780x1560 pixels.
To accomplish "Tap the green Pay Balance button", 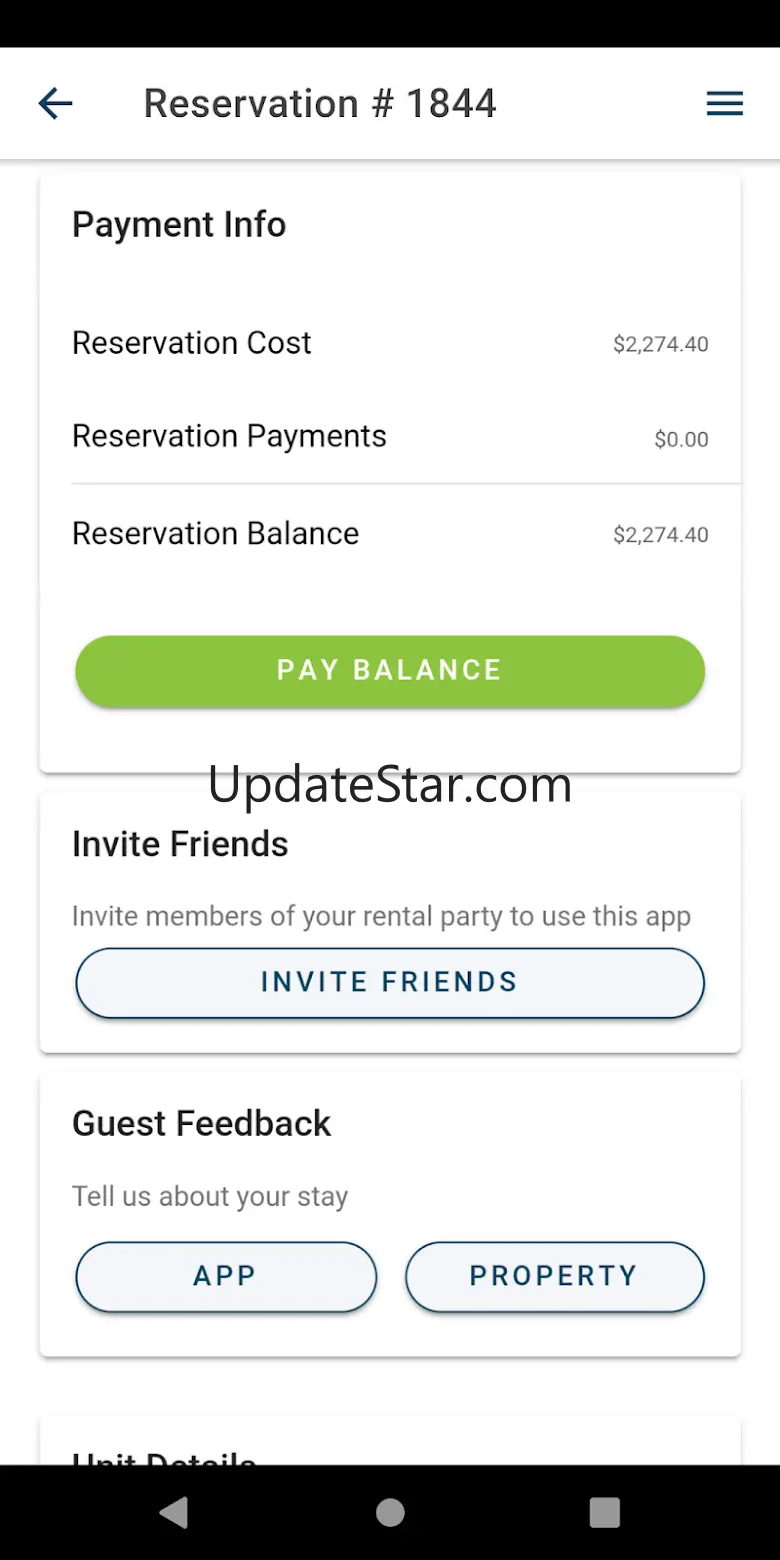I will [x=390, y=671].
